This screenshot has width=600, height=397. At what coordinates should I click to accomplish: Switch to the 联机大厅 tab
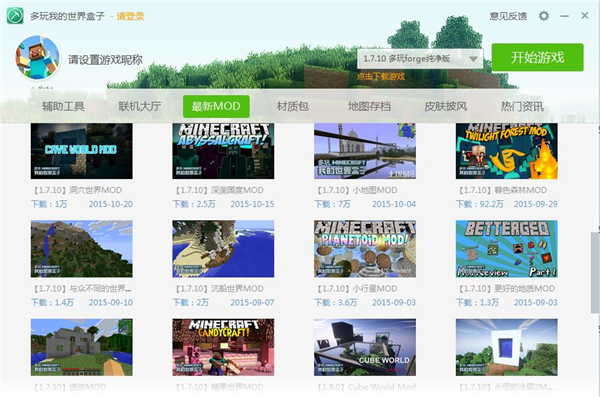coord(140,106)
